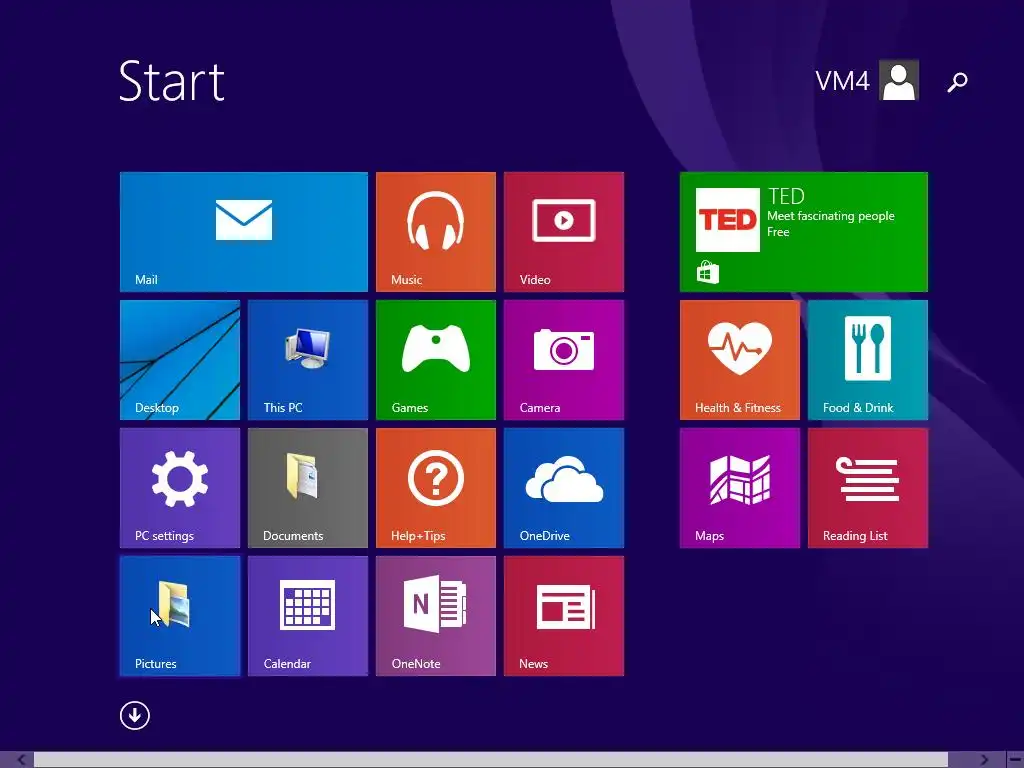Open the Music tile with headphones icon
Image resolution: width=1024 pixels, height=768 pixels.
(x=436, y=232)
